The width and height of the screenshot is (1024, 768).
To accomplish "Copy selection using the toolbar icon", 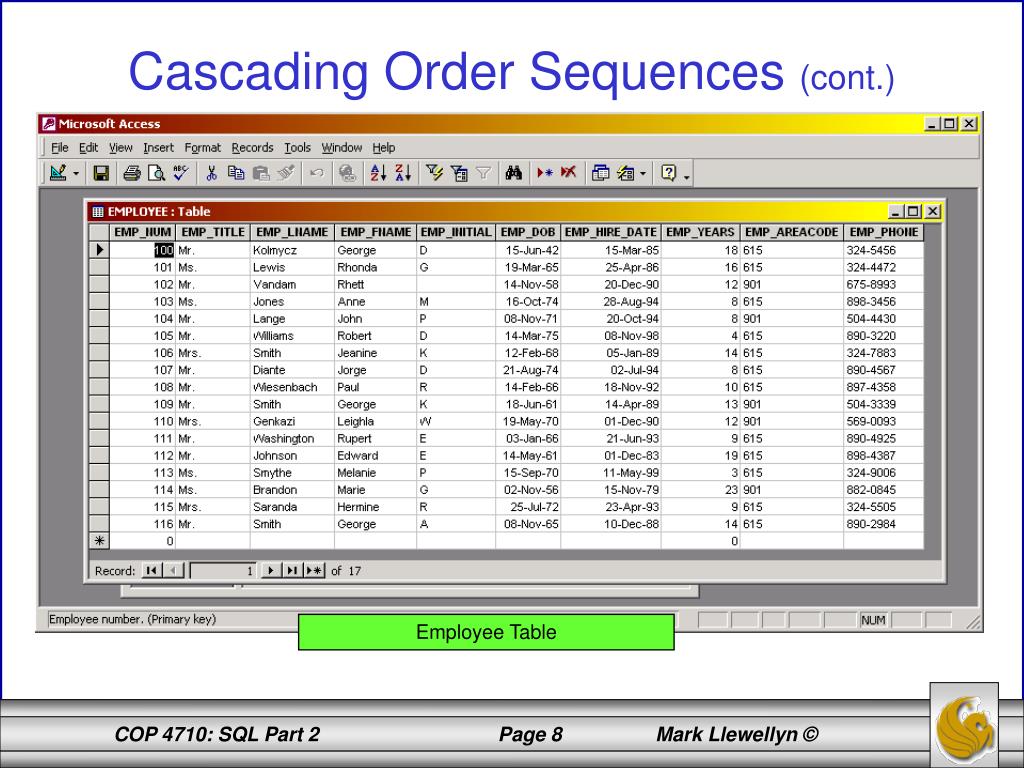I will [236, 173].
